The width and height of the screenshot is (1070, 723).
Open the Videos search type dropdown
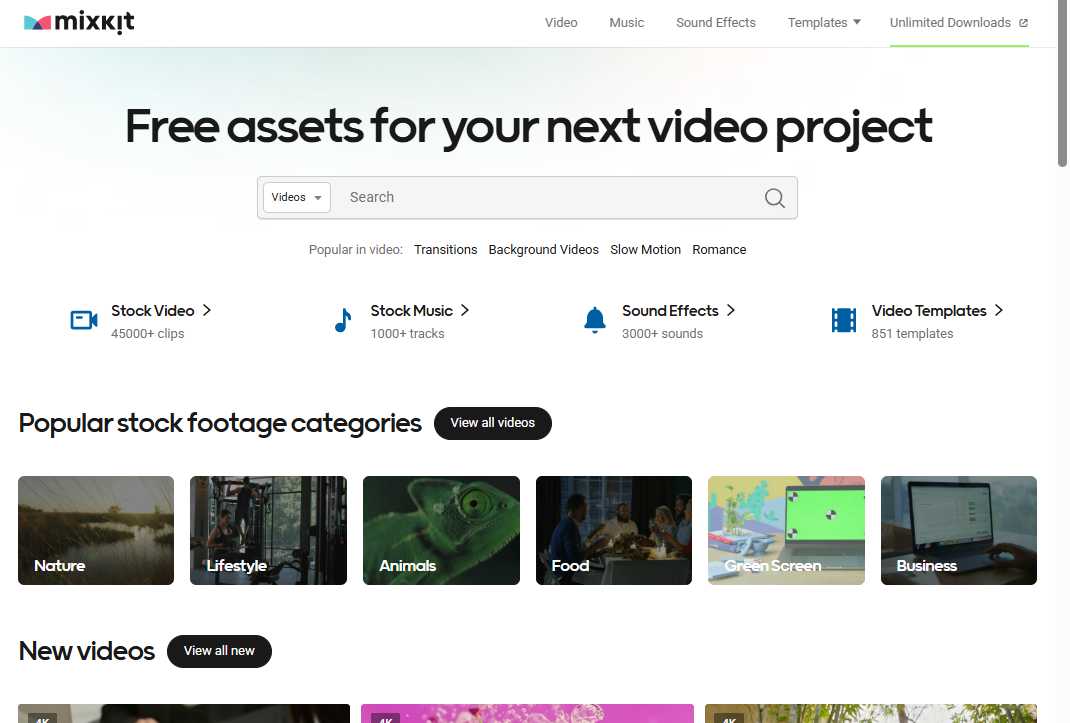click(x=295, y=197)
